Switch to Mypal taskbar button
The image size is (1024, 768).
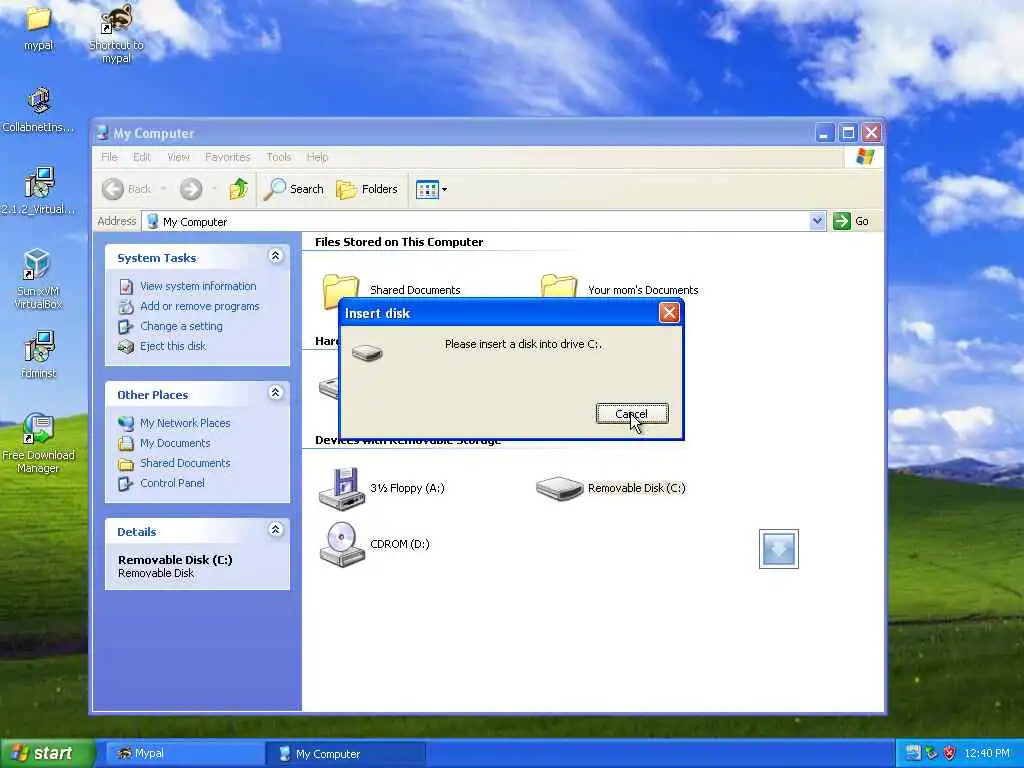pos(185,754)
